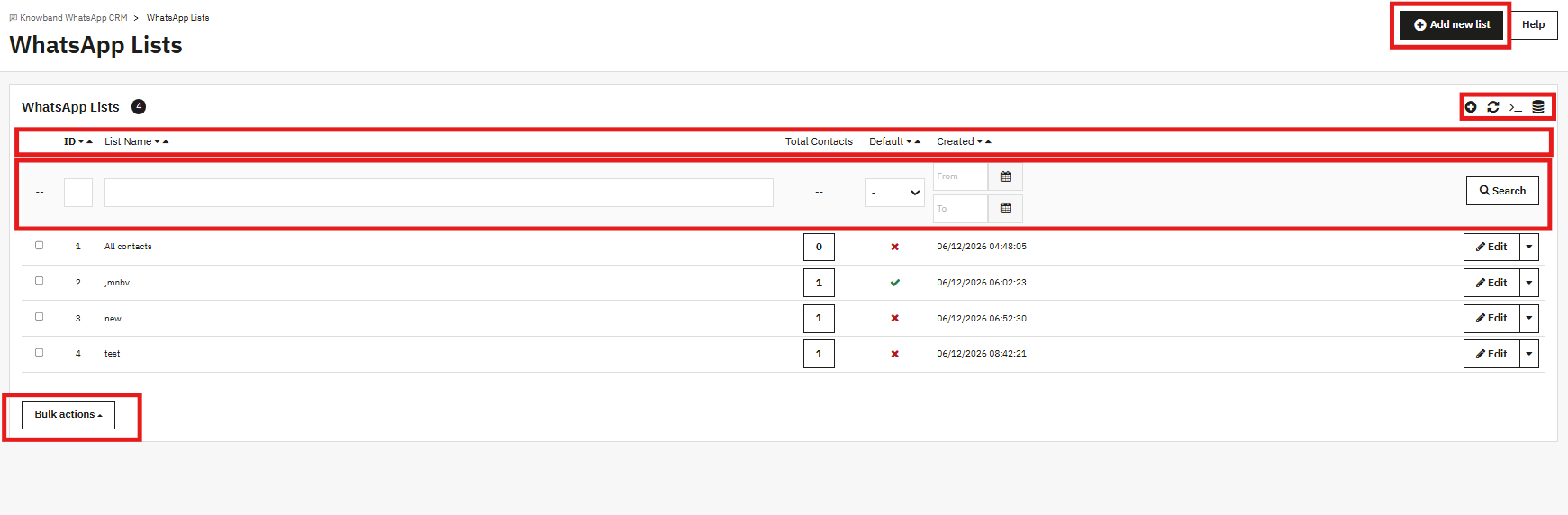1568x515 pixels.
Task: Sort List Name column descending arrow
Action: 158,141
